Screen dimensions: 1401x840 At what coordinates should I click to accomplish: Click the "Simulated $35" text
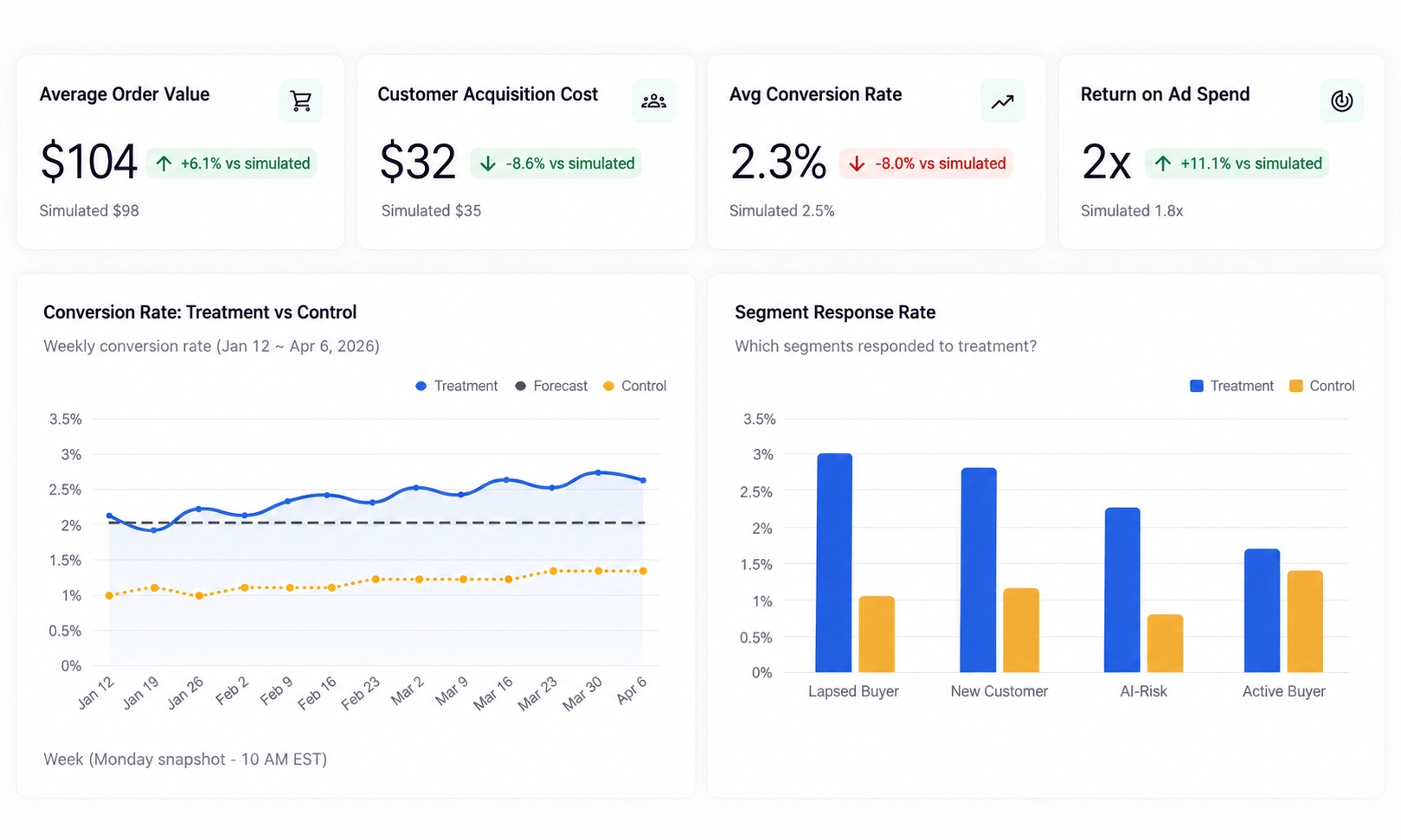click(x=431, y=210)
